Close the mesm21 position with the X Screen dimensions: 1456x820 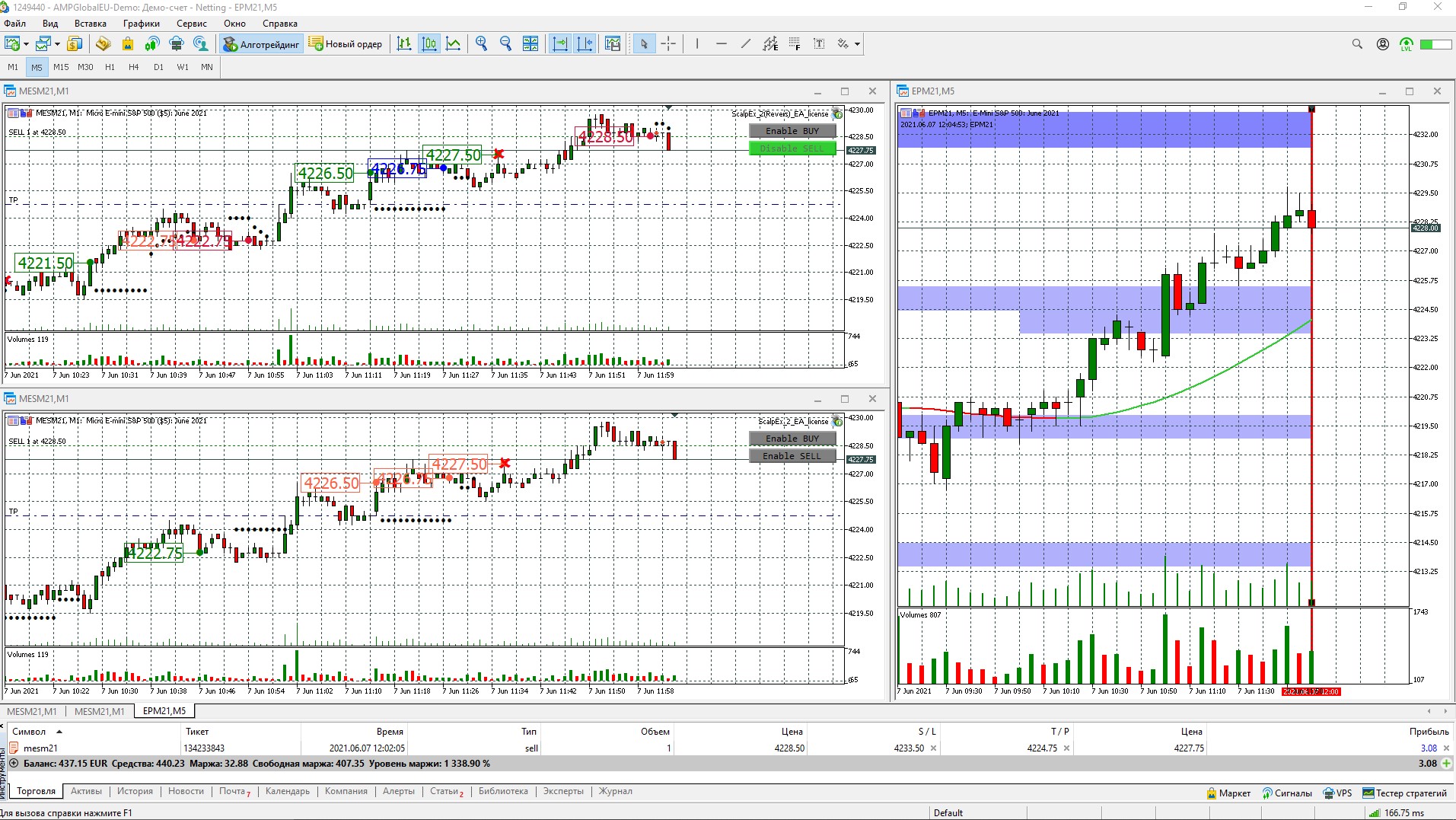[x=1447, y=748]
